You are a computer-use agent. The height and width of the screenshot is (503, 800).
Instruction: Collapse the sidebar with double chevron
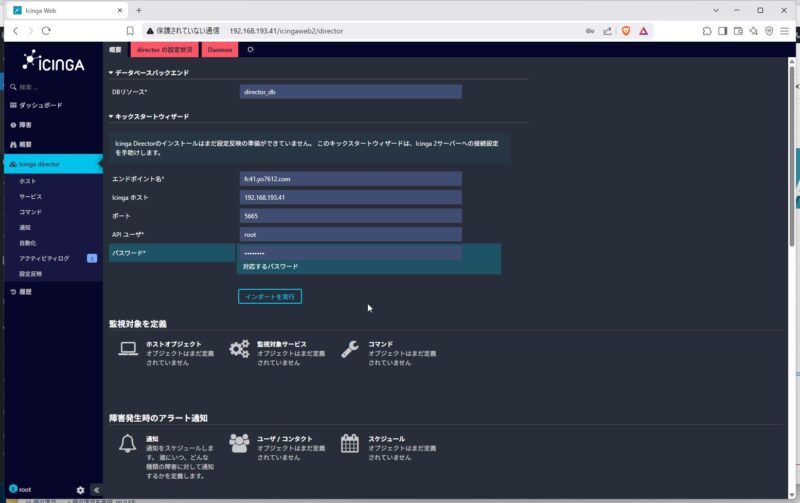96,490
